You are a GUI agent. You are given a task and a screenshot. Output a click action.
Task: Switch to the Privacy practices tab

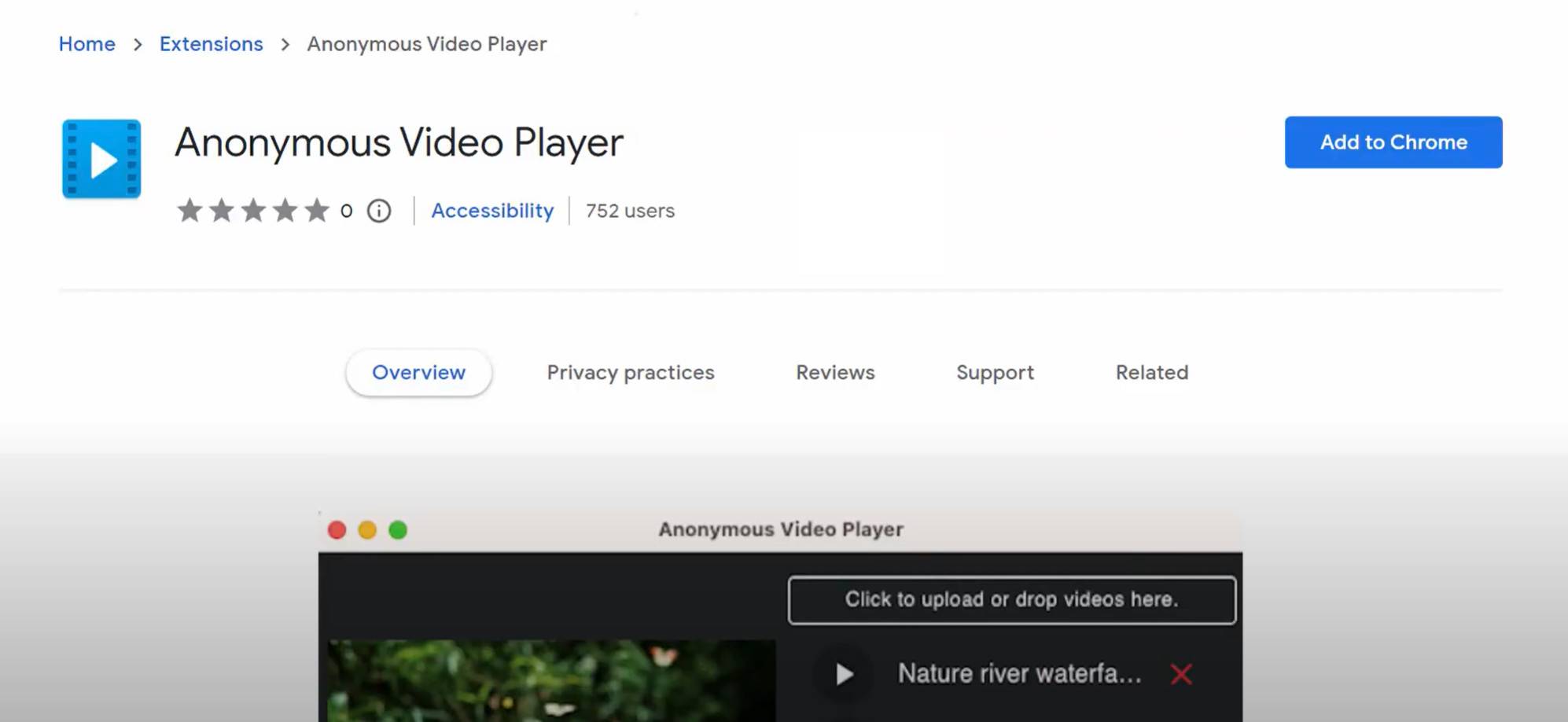point(631,373)
